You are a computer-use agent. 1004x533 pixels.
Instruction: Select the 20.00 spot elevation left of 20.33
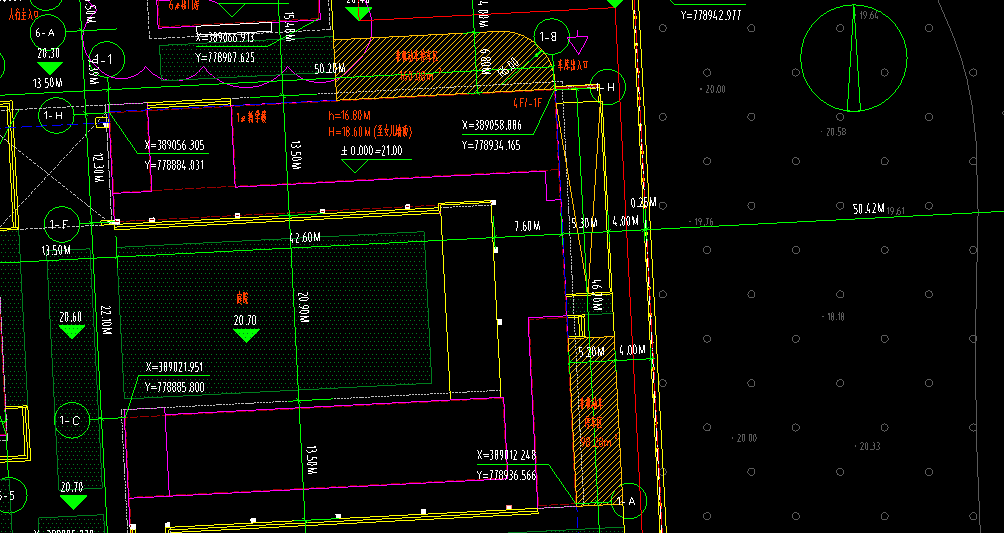click(745, 438)
